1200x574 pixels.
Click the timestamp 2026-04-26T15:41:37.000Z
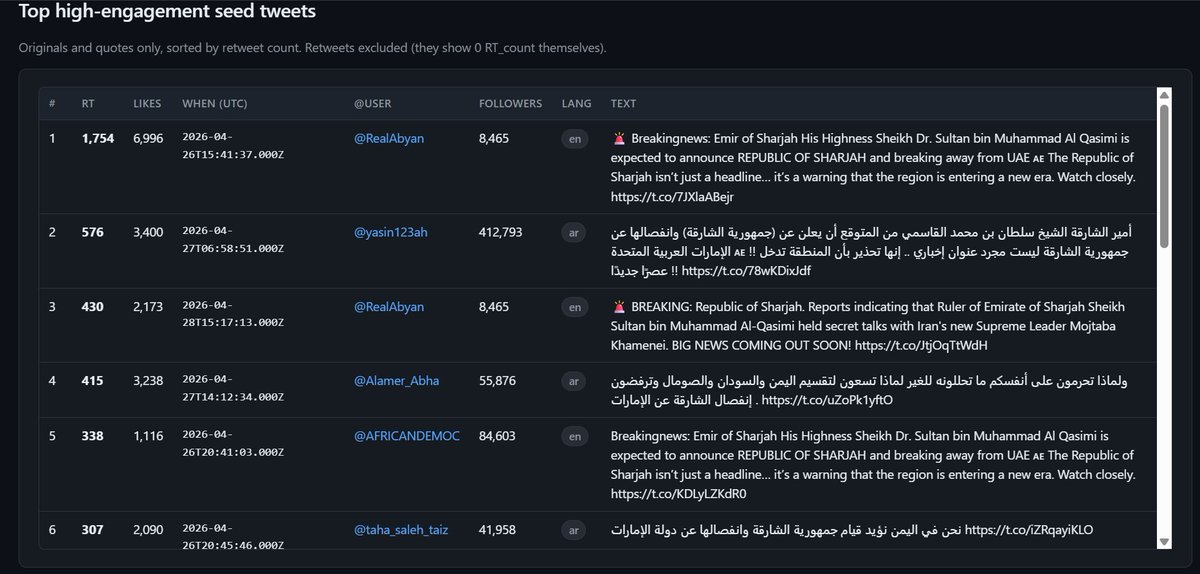coord(232,144)
